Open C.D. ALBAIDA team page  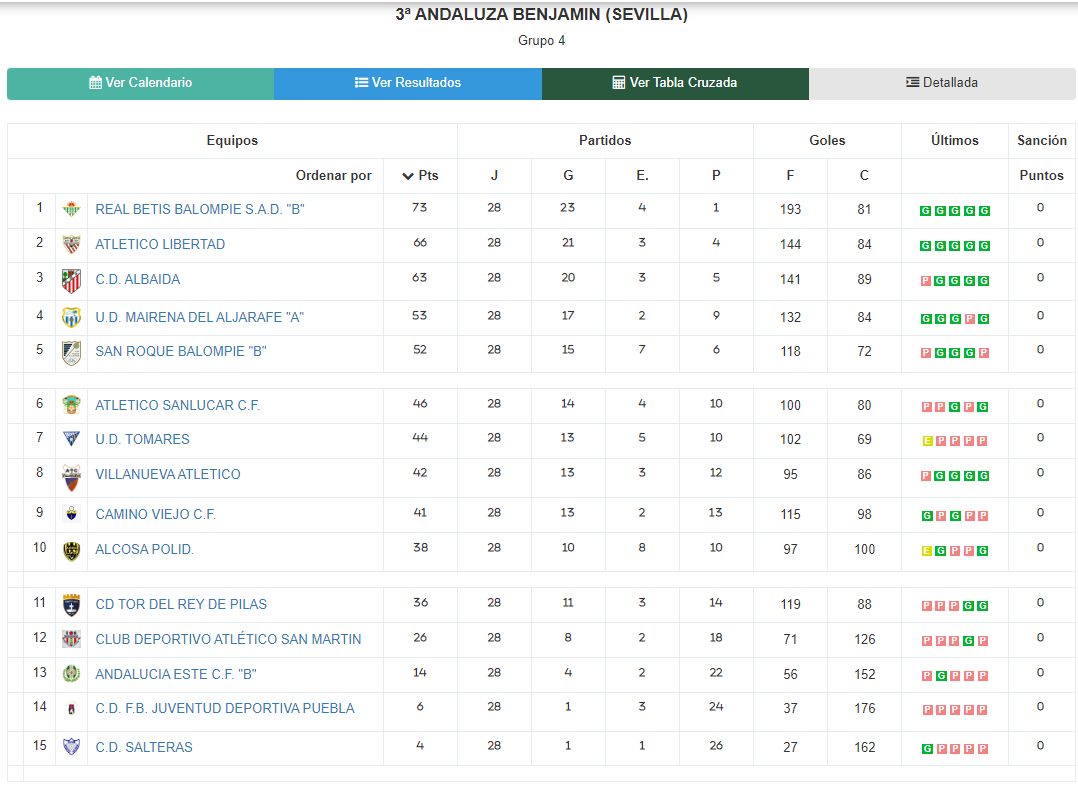[138, 279]
